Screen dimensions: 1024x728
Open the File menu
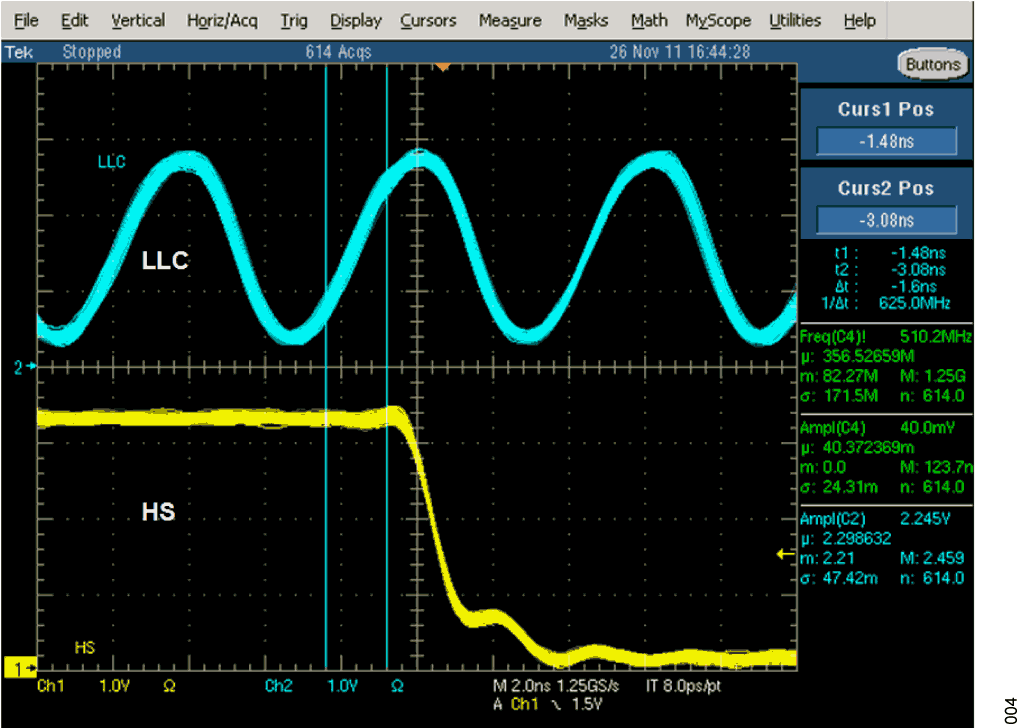pyautogui.click(x=27, y=20)
